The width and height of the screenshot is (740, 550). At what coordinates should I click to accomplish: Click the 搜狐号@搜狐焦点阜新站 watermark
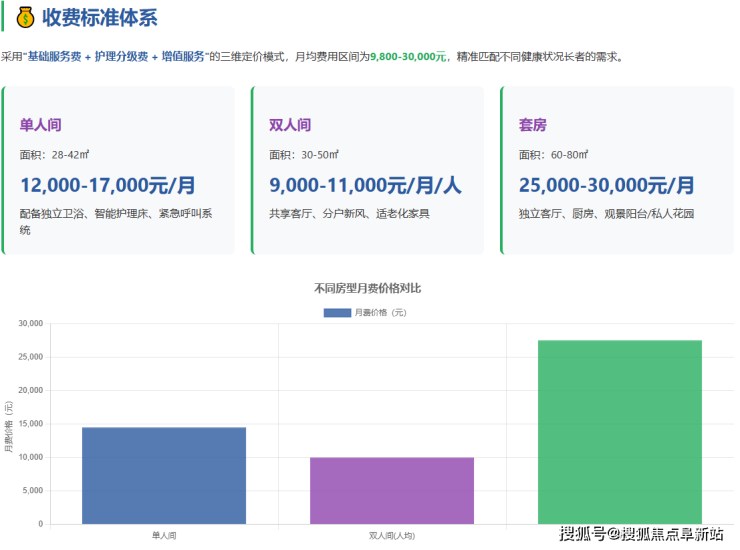click(x=641, y=533)
